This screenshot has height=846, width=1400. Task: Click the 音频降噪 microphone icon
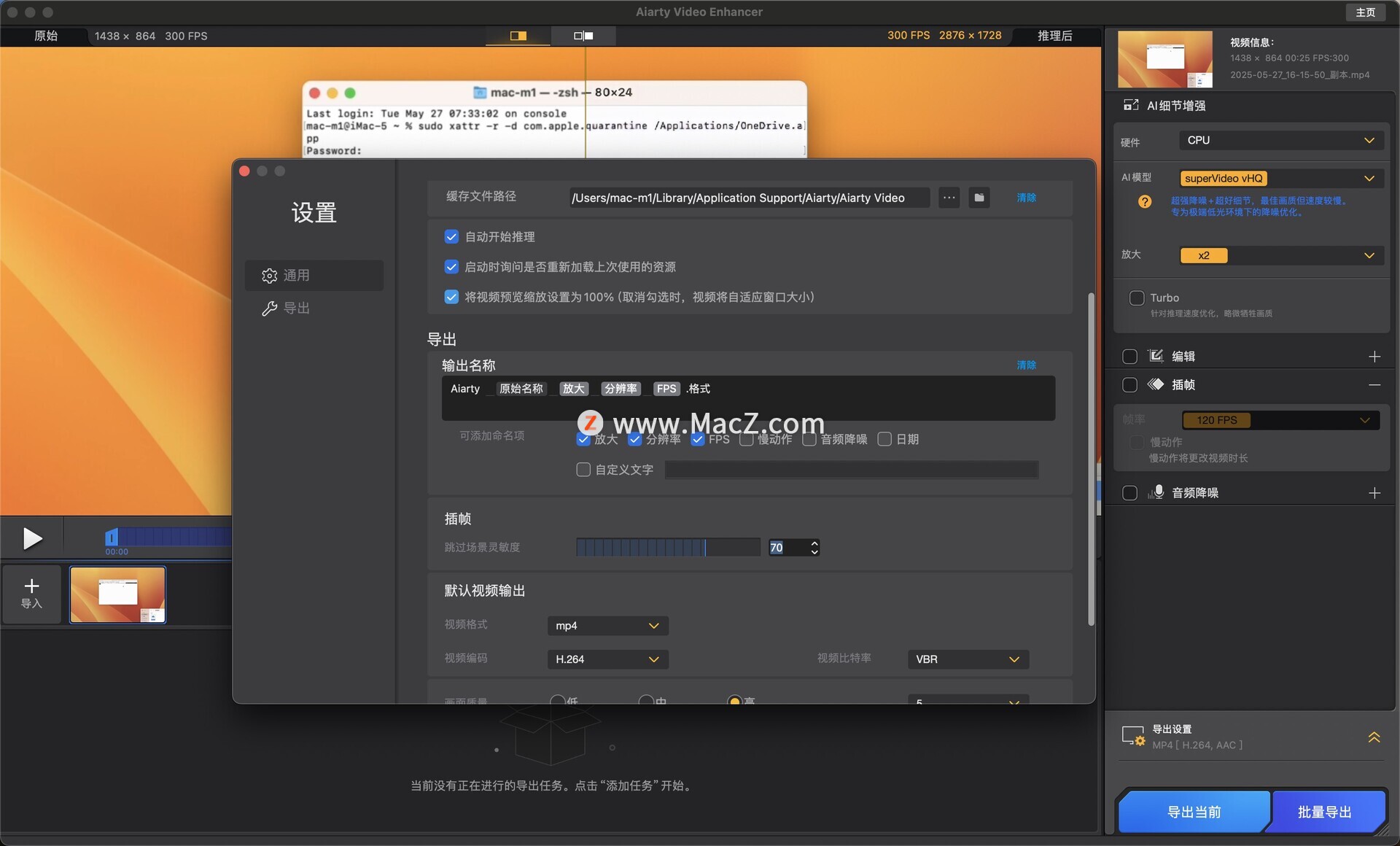1156,492
